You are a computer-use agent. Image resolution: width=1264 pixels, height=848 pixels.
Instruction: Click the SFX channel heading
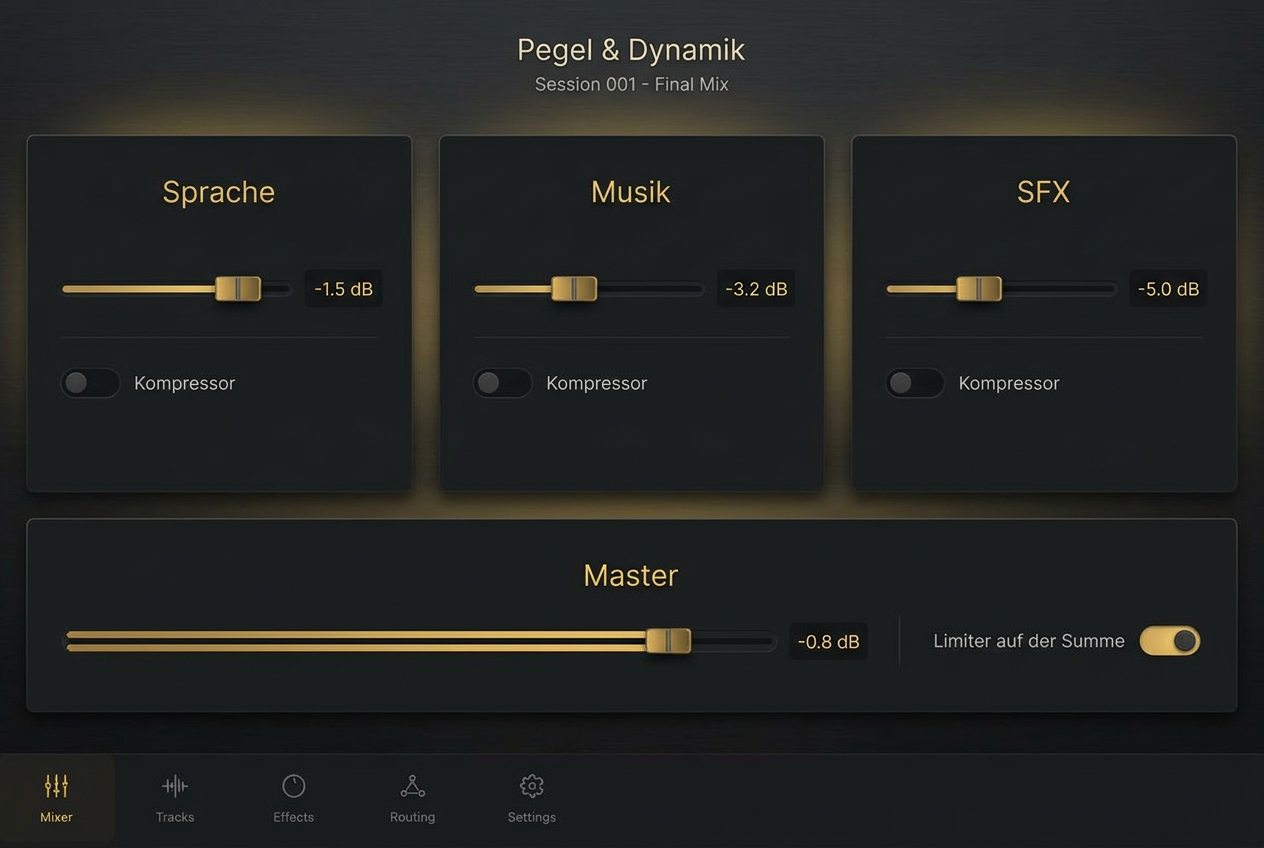(1043, 192)
